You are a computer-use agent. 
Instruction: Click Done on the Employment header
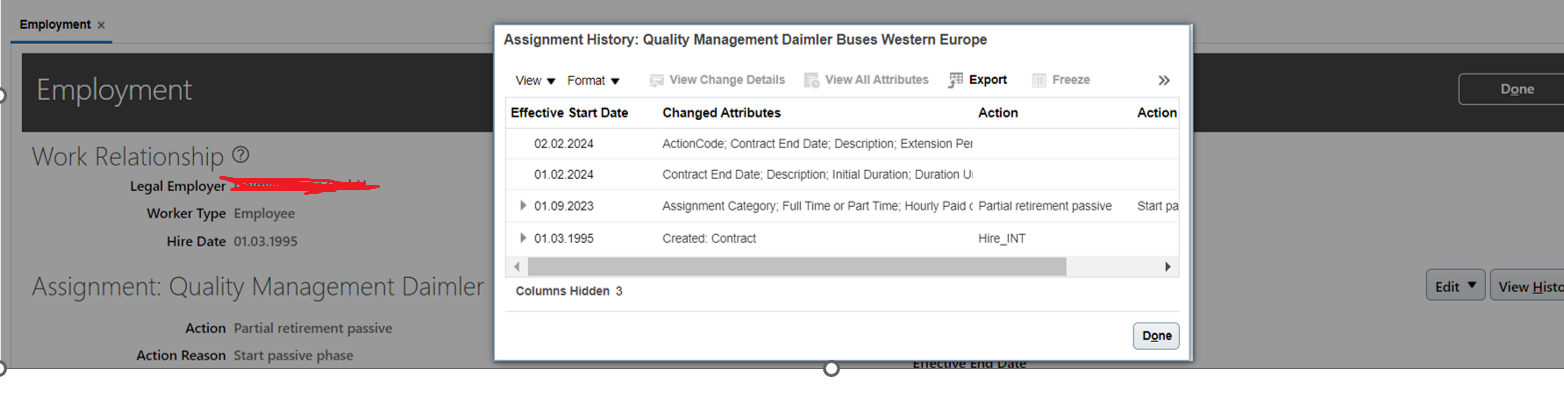[x=1511, y=89]
